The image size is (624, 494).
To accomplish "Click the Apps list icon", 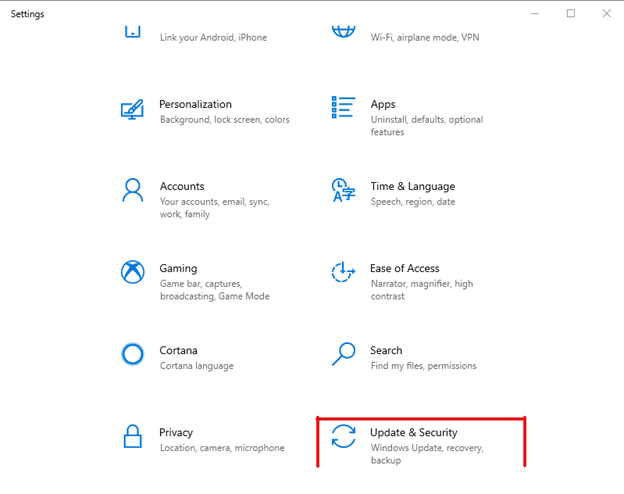I will (343, 107).
